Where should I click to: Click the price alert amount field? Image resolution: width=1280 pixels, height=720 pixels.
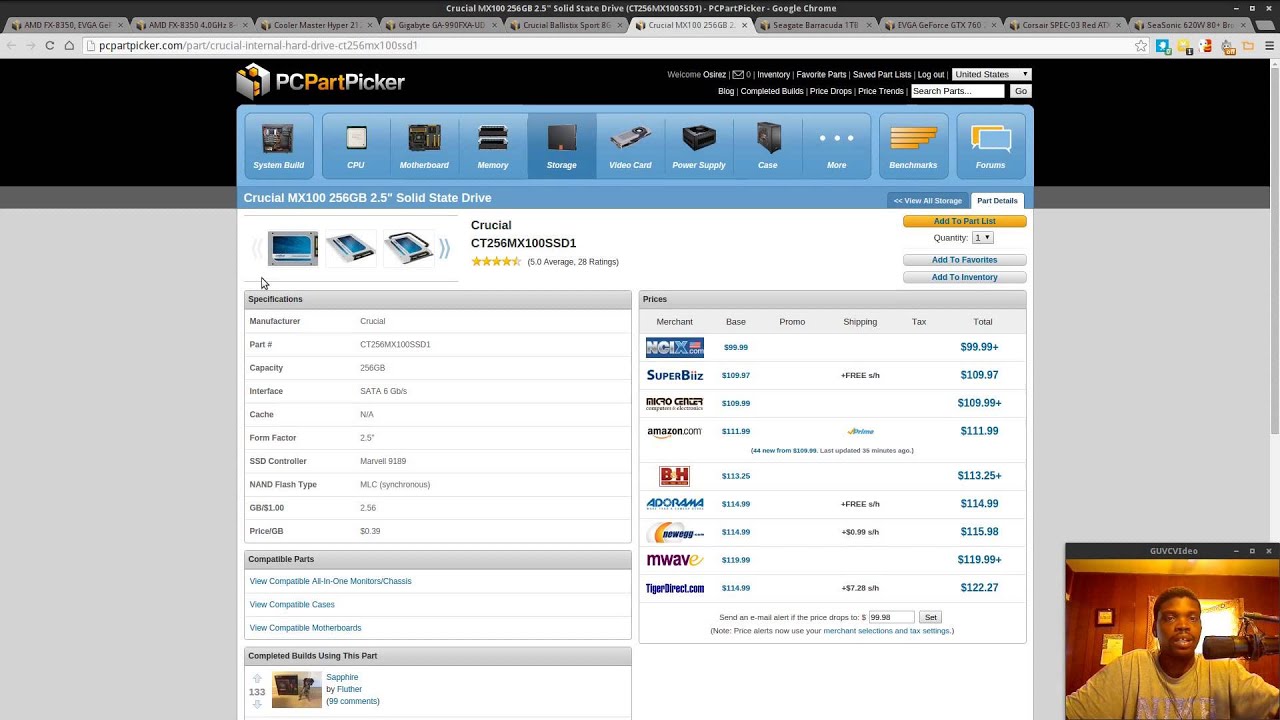coord(891,617)
